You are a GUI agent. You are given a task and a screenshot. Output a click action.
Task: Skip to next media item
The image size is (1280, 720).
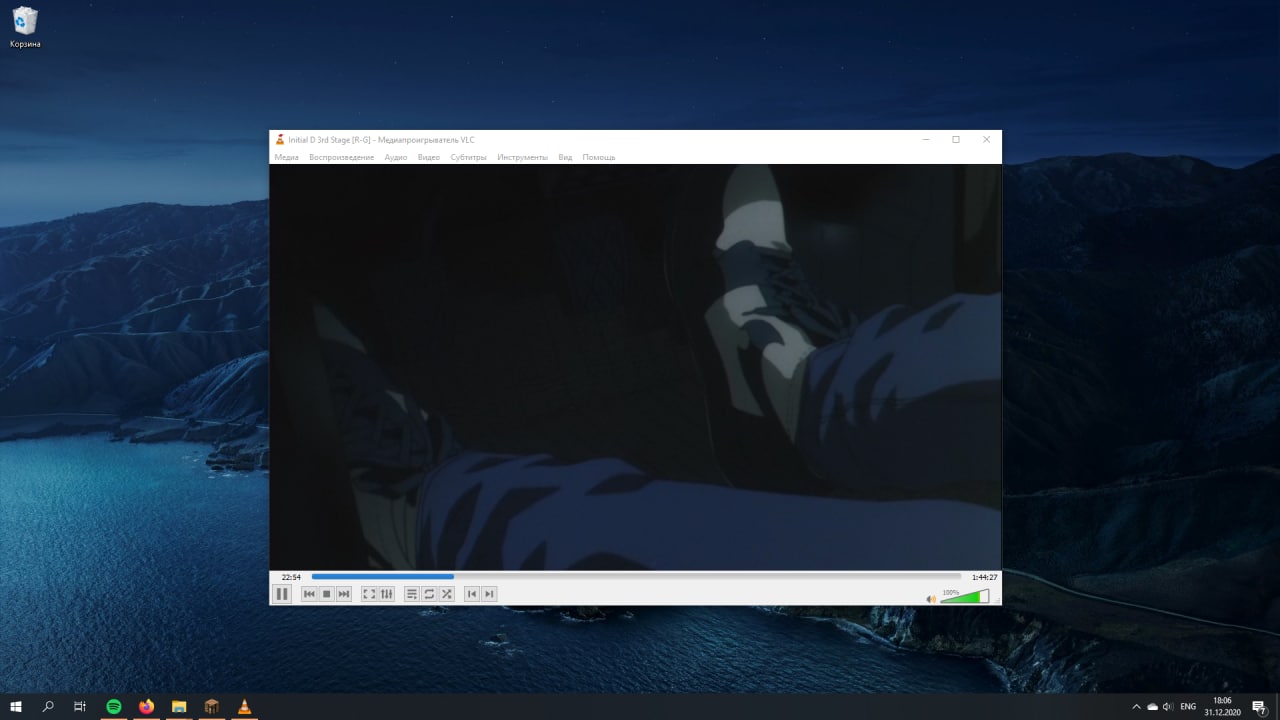344,594
